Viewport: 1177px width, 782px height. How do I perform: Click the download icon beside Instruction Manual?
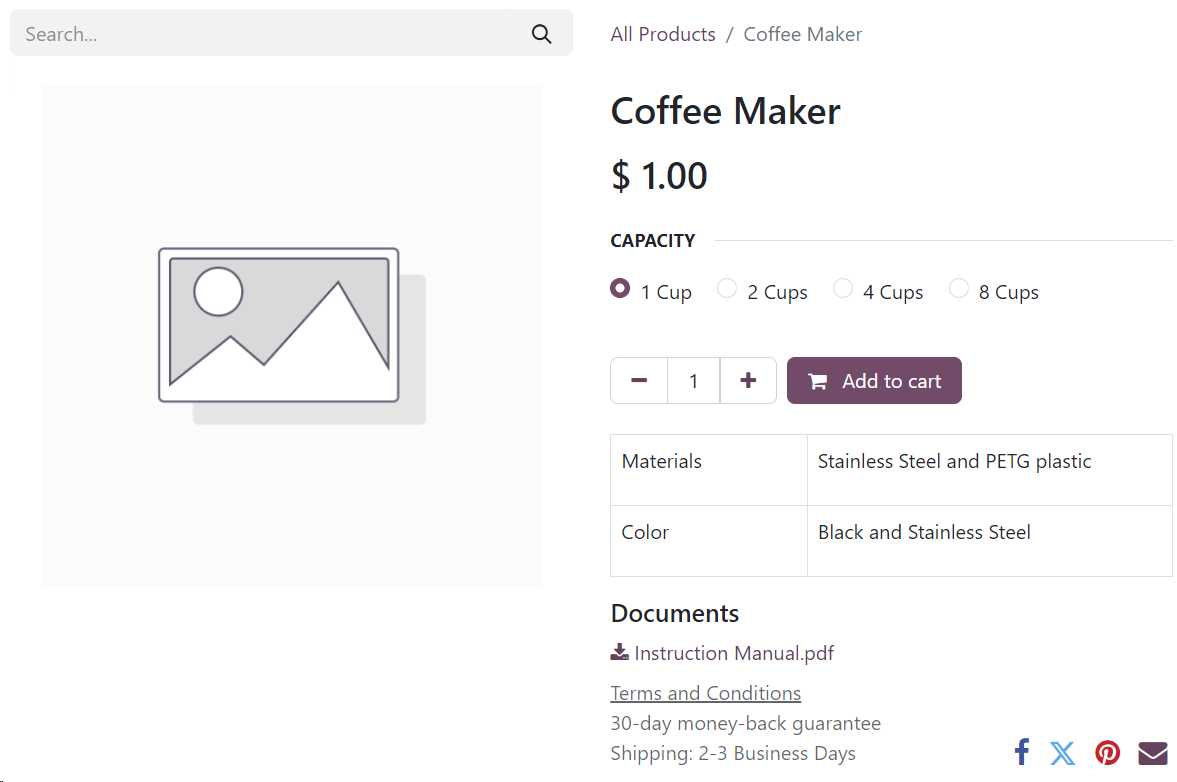click(619, 653)
